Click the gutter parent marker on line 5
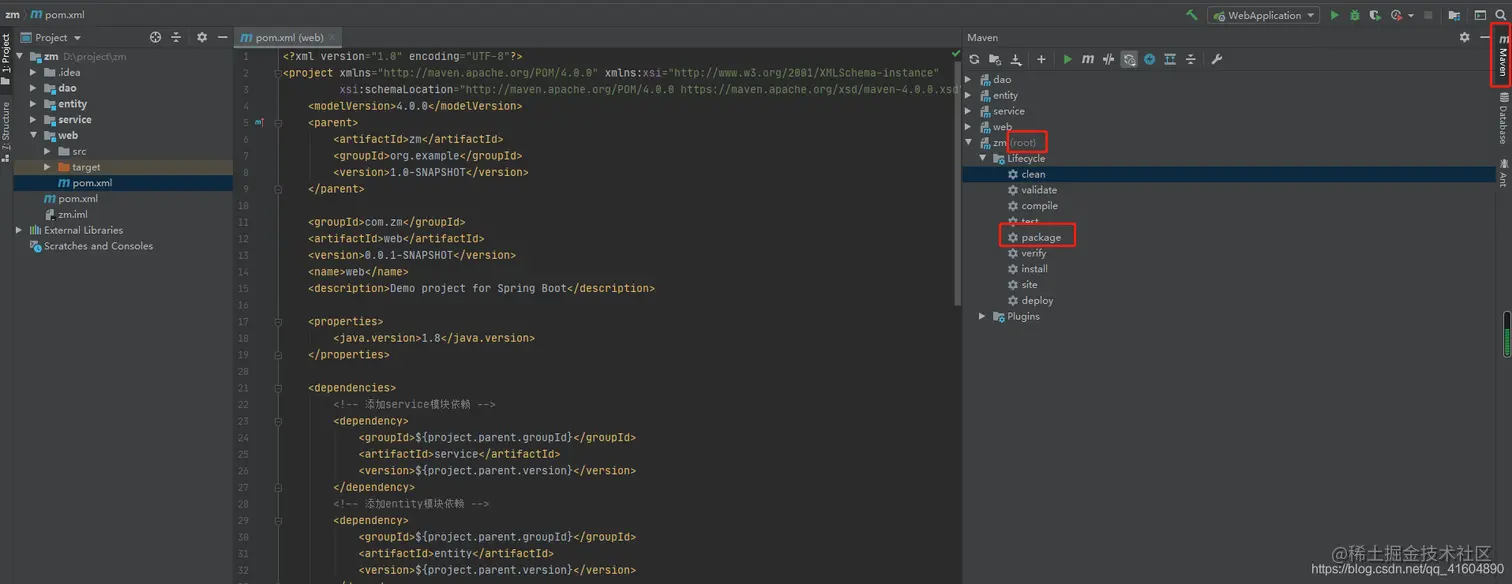The width and height of the screenshot is (1512, 584). (259, 122)
